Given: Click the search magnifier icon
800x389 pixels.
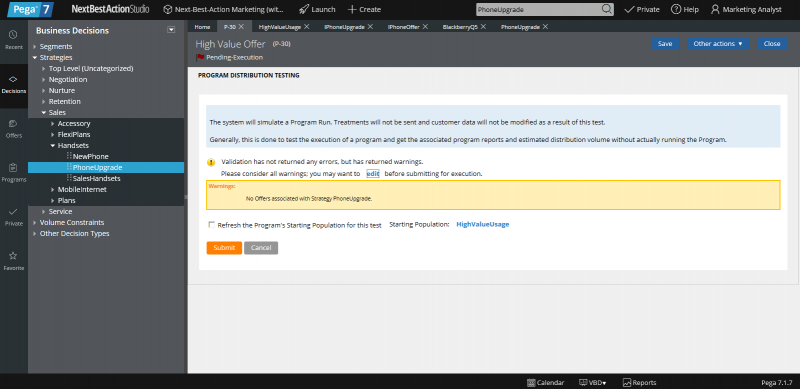Looking at the screenshot, I should click(606, 9).
